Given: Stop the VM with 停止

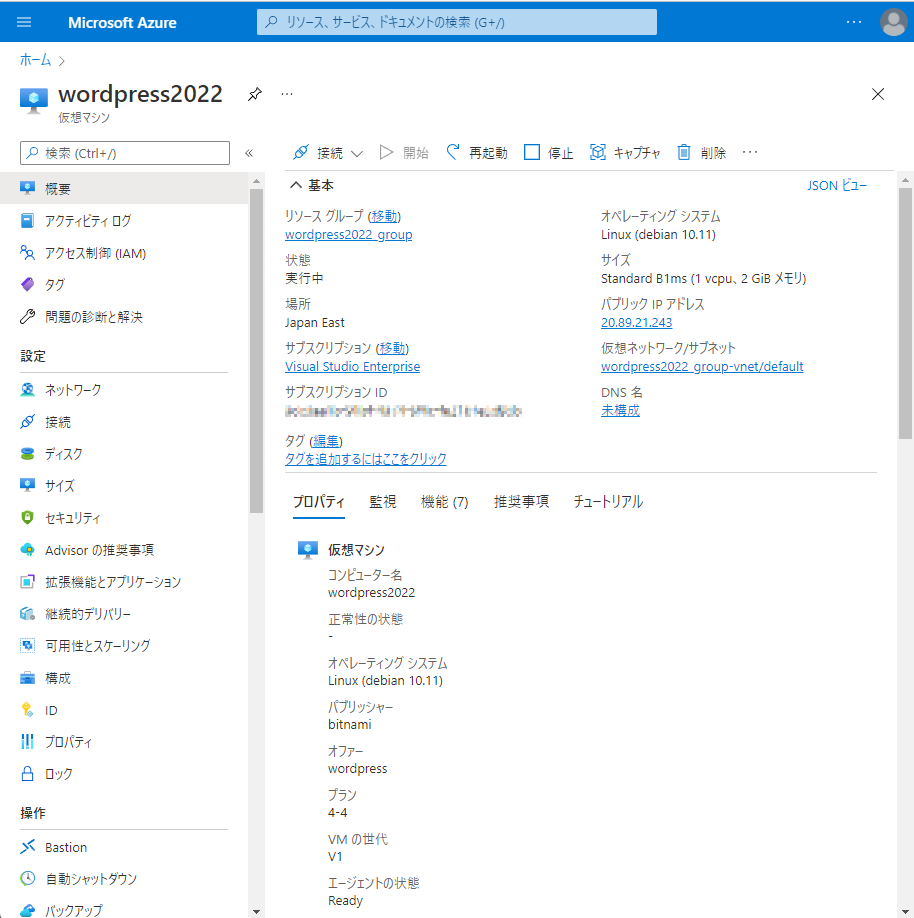Looking at the screenshot, I should [549, 153].
